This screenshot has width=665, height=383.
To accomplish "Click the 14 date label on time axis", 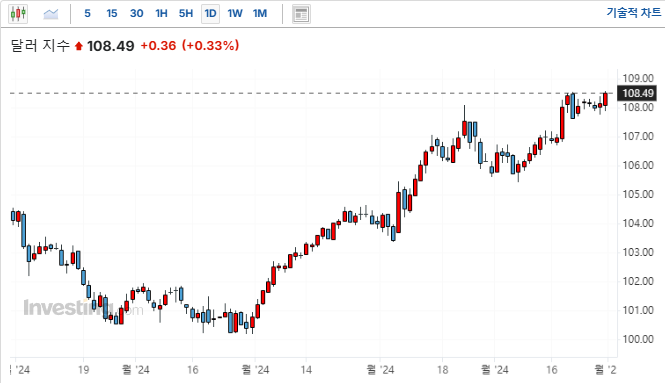I will [x=306, y=370].
